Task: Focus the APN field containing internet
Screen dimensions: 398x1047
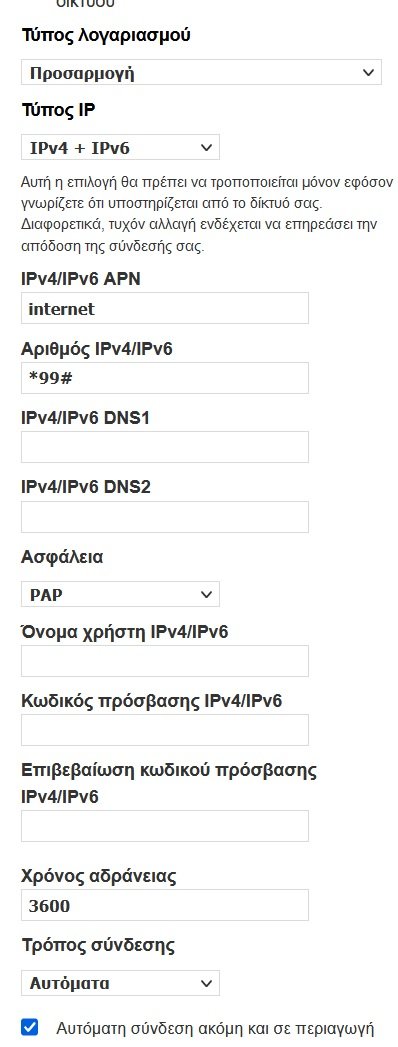Action: coord(165,308)
